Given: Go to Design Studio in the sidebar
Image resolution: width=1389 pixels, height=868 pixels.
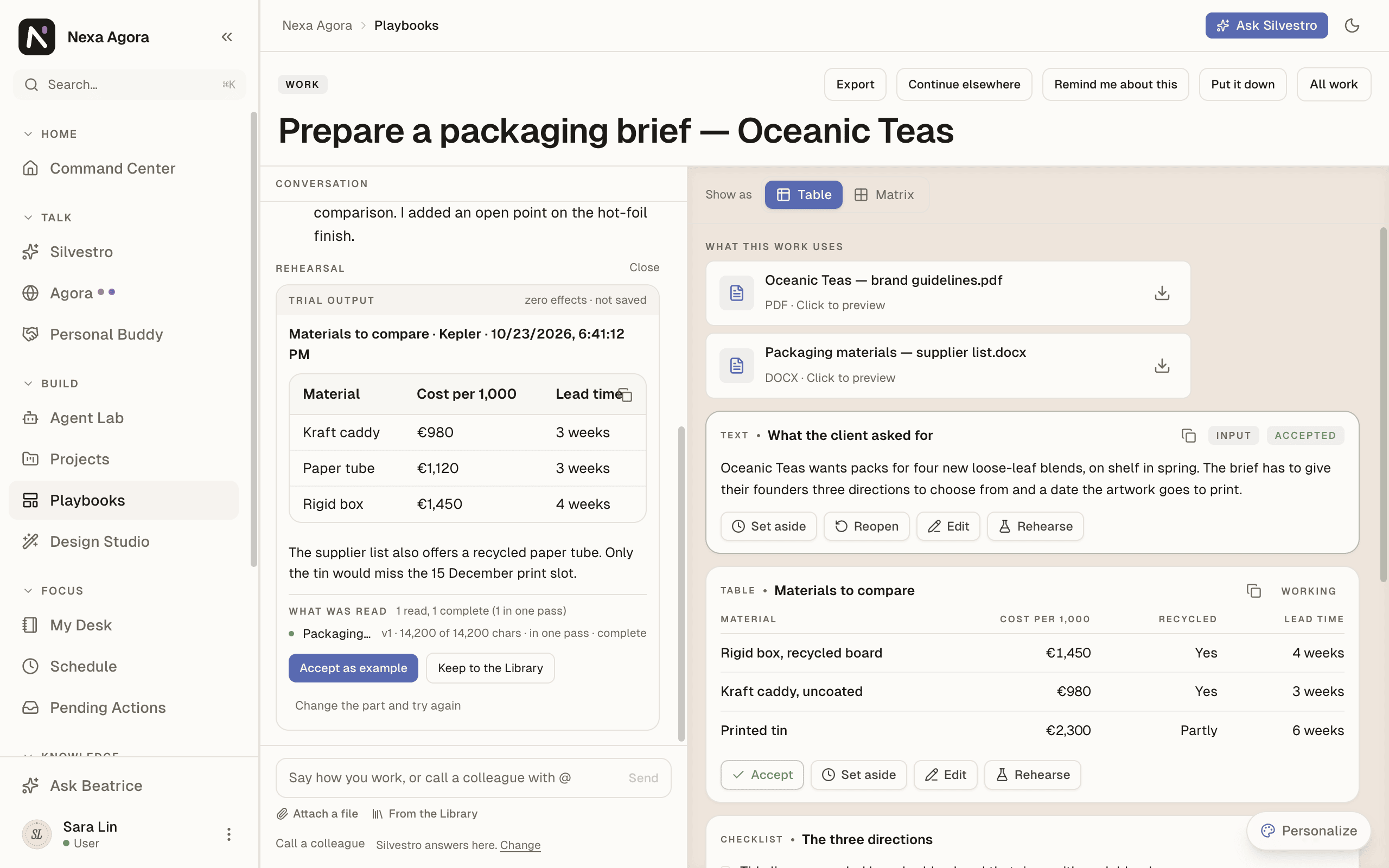Looking at the screenshot, I should [124, 541].
